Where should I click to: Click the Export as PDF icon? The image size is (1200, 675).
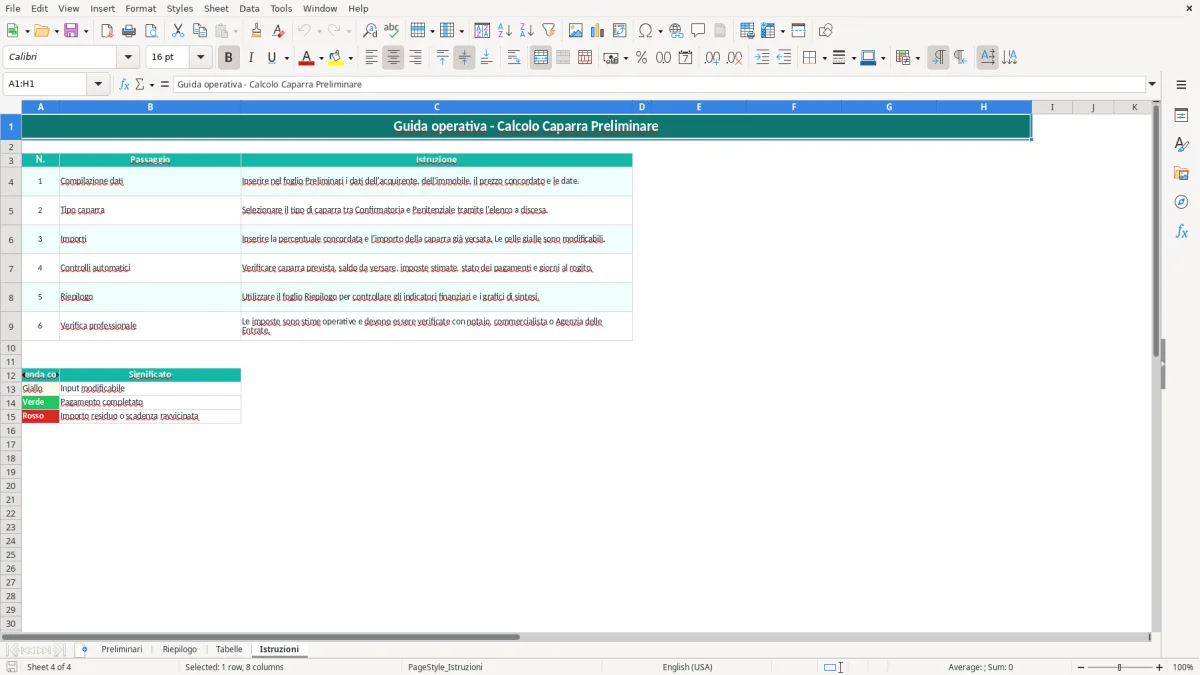[107, 31]
